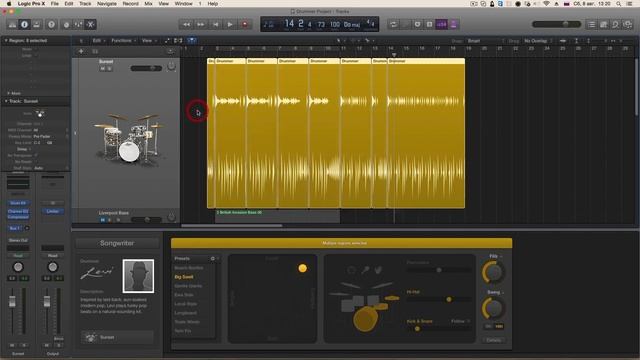The width and height of the screenshot is (640, 360).
Task: Open Logic Pro X menu
Action: tap(31, 4)
